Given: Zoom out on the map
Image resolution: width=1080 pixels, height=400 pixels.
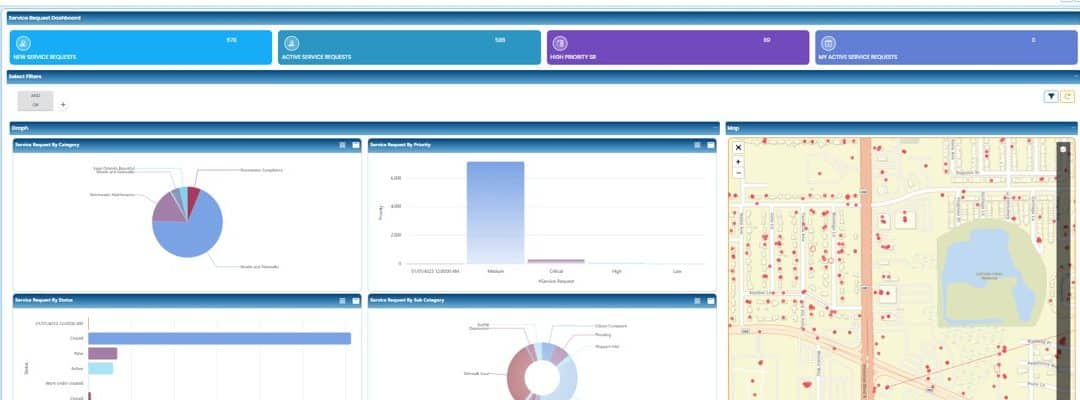Looking at the screenshot, I should [x=738, y=172].
